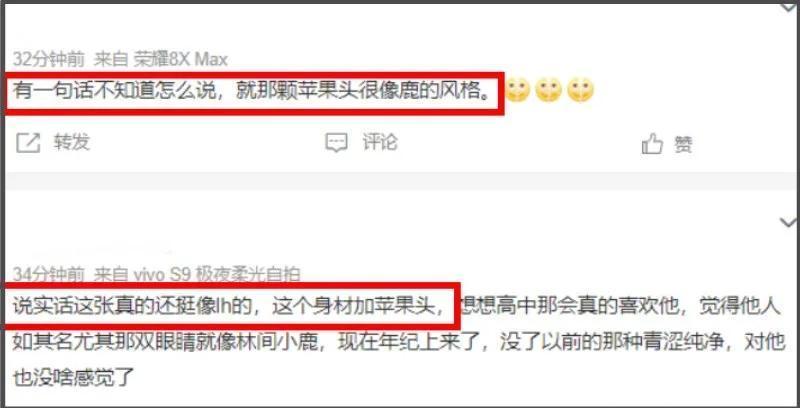Click the 32分钟前 timestamp
800x408 pixels.
pyautogui.click(x=48, y=60)
